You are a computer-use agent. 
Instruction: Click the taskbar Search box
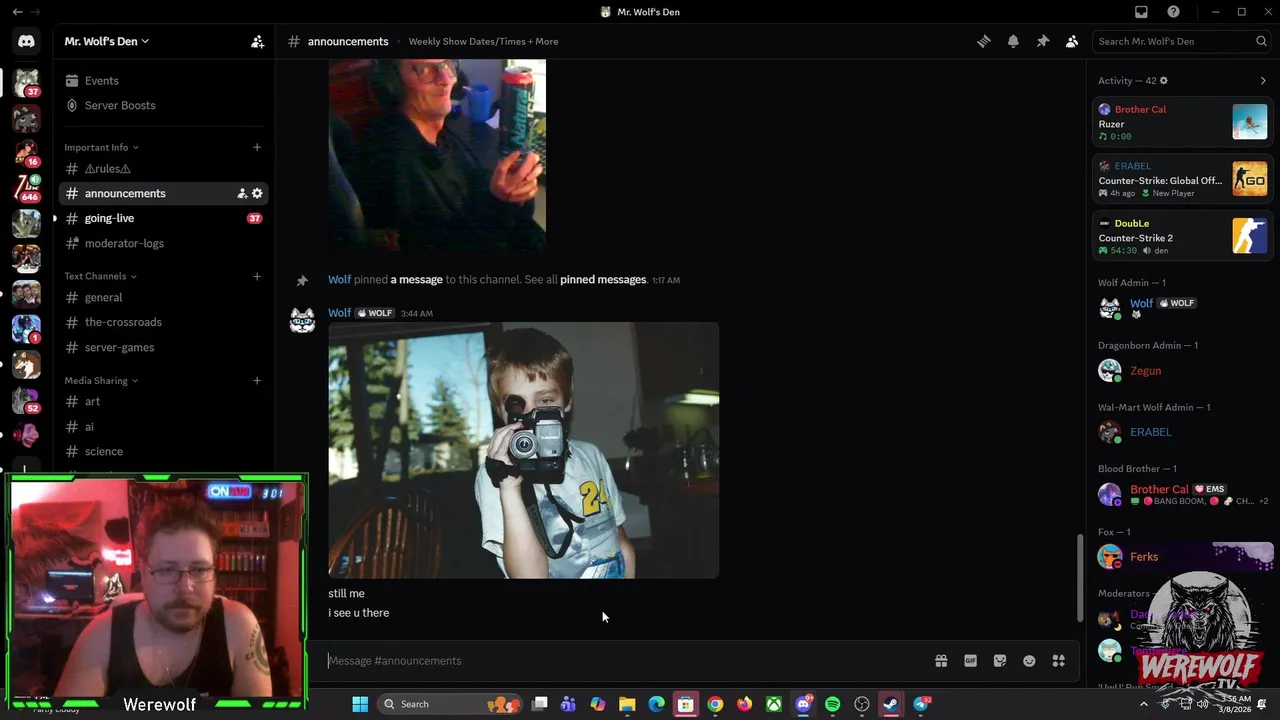pos(450,704)
